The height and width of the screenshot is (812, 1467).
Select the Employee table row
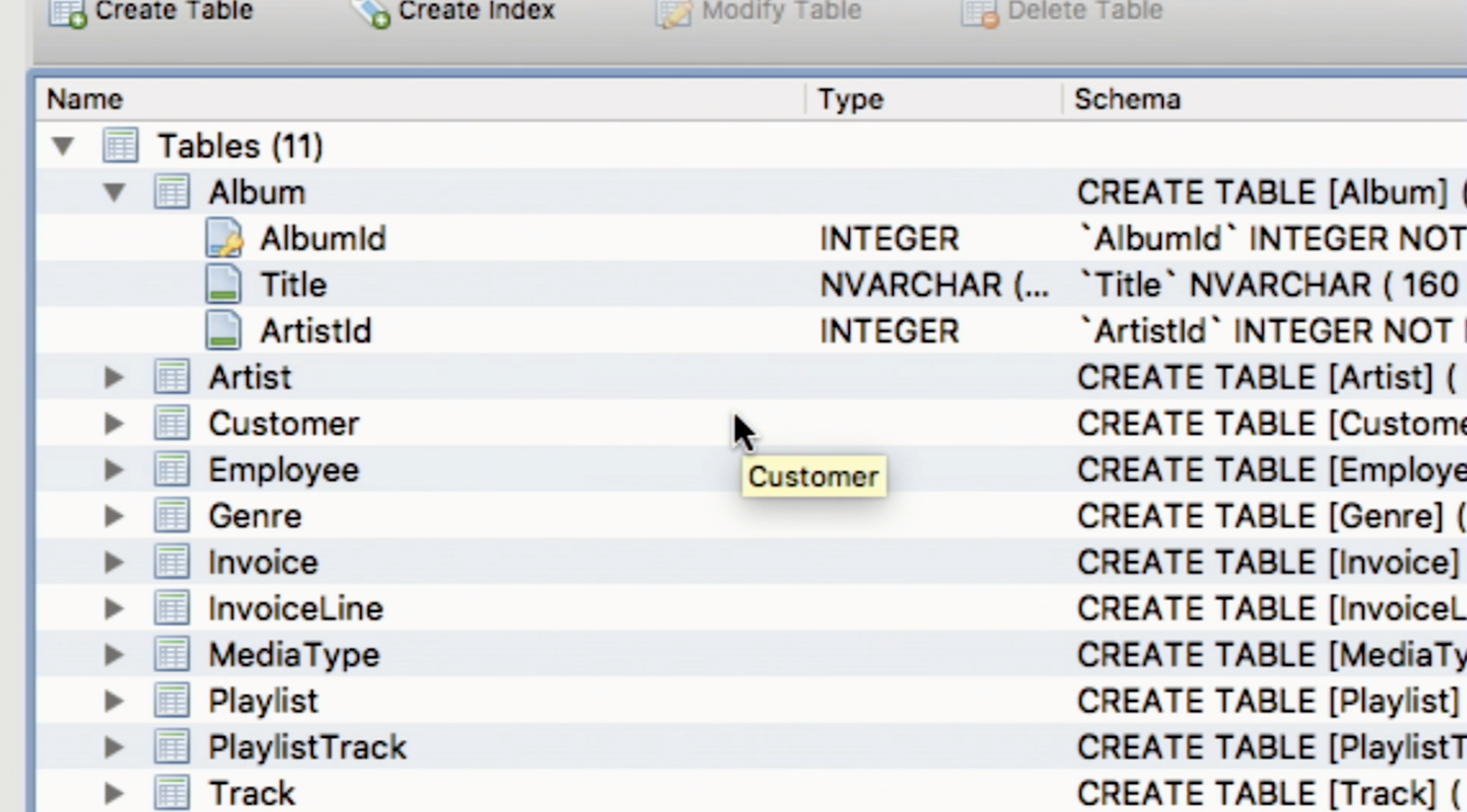point(284,470)
